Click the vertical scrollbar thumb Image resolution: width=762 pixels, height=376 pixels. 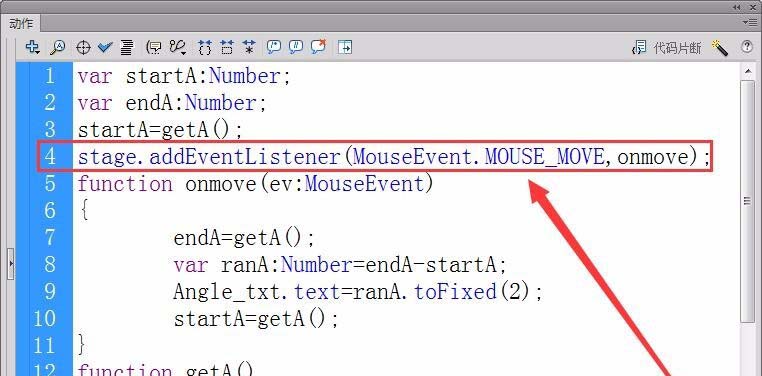[747, 200]
